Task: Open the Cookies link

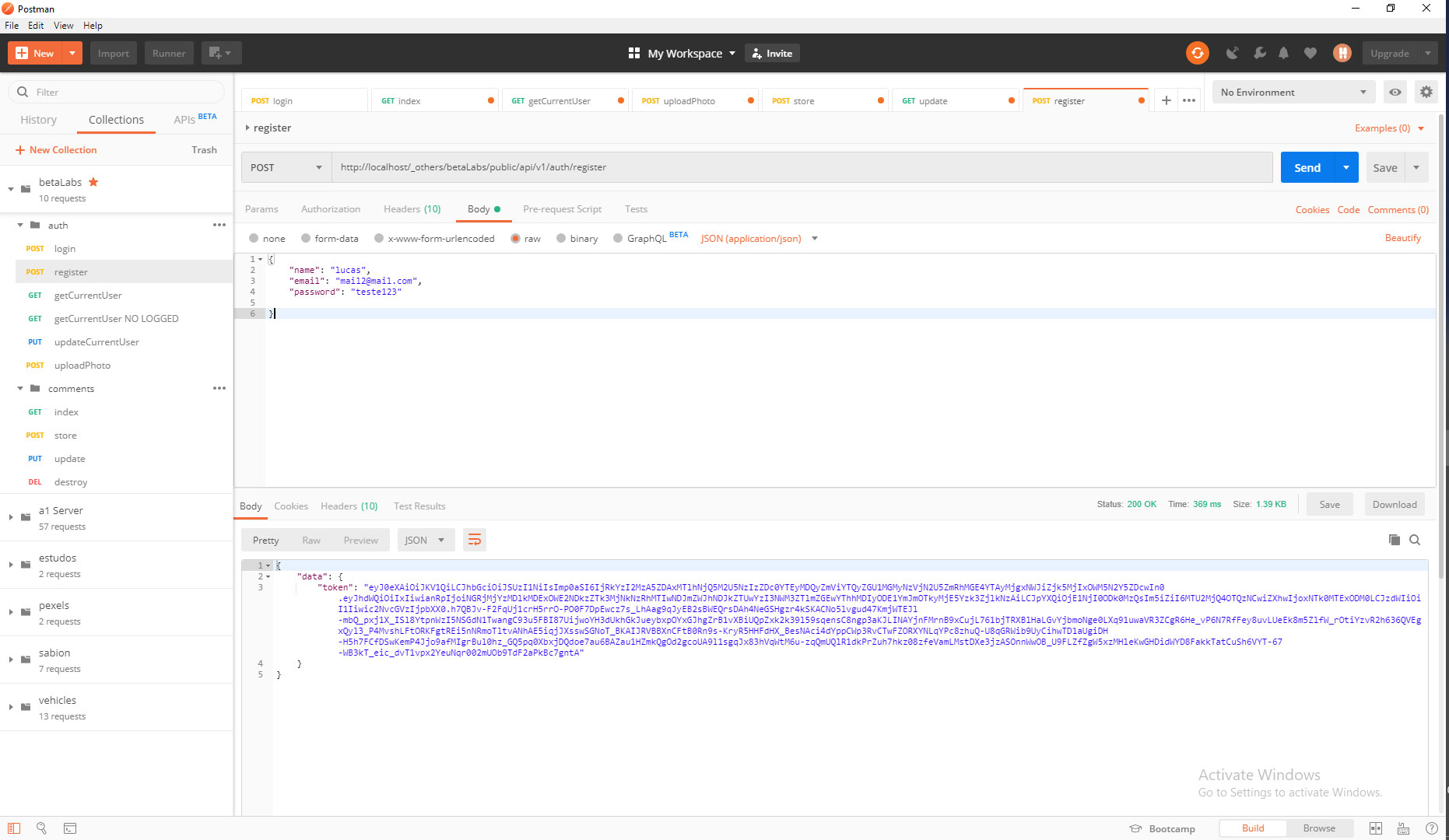Action: [1312, 210]
